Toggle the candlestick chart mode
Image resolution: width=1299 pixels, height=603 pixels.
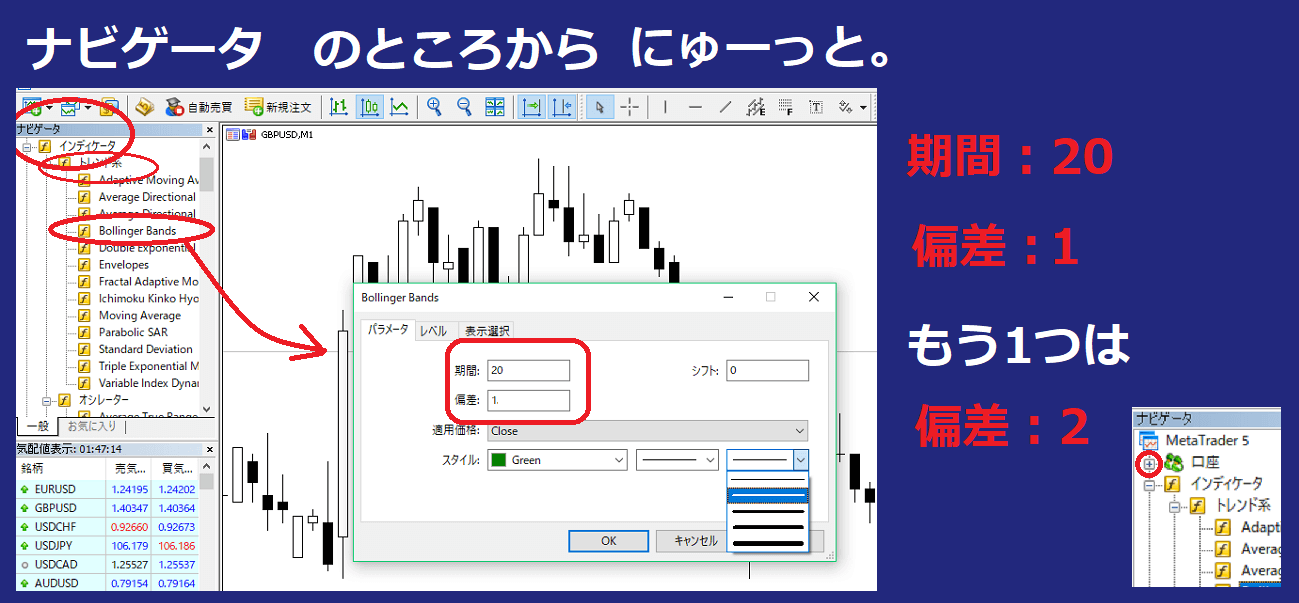(x=369, y=107)
